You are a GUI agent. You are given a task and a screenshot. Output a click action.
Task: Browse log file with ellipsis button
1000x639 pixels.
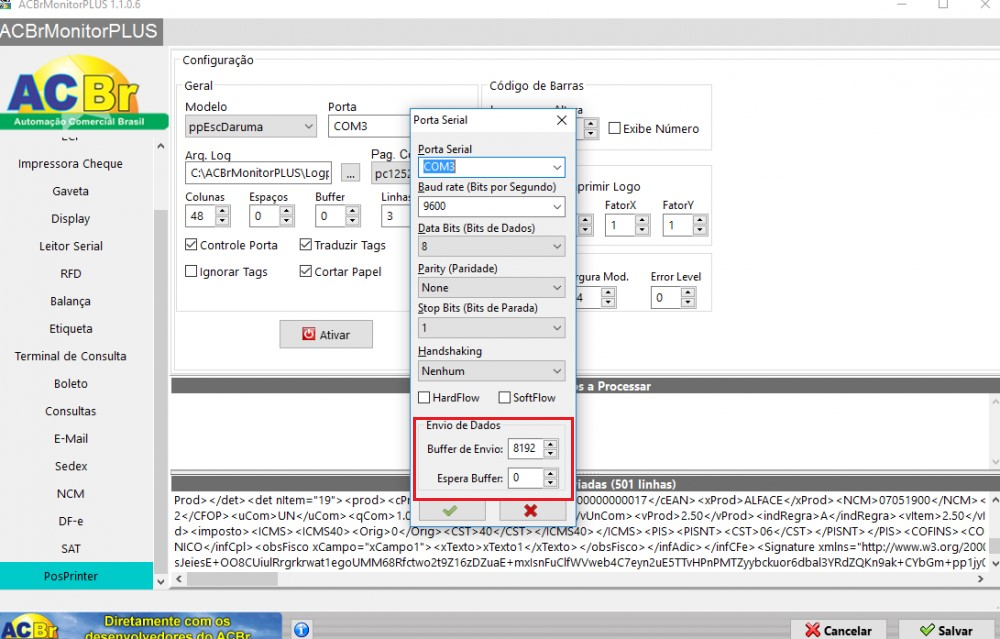pyautogui.click(x=350, y=173)
